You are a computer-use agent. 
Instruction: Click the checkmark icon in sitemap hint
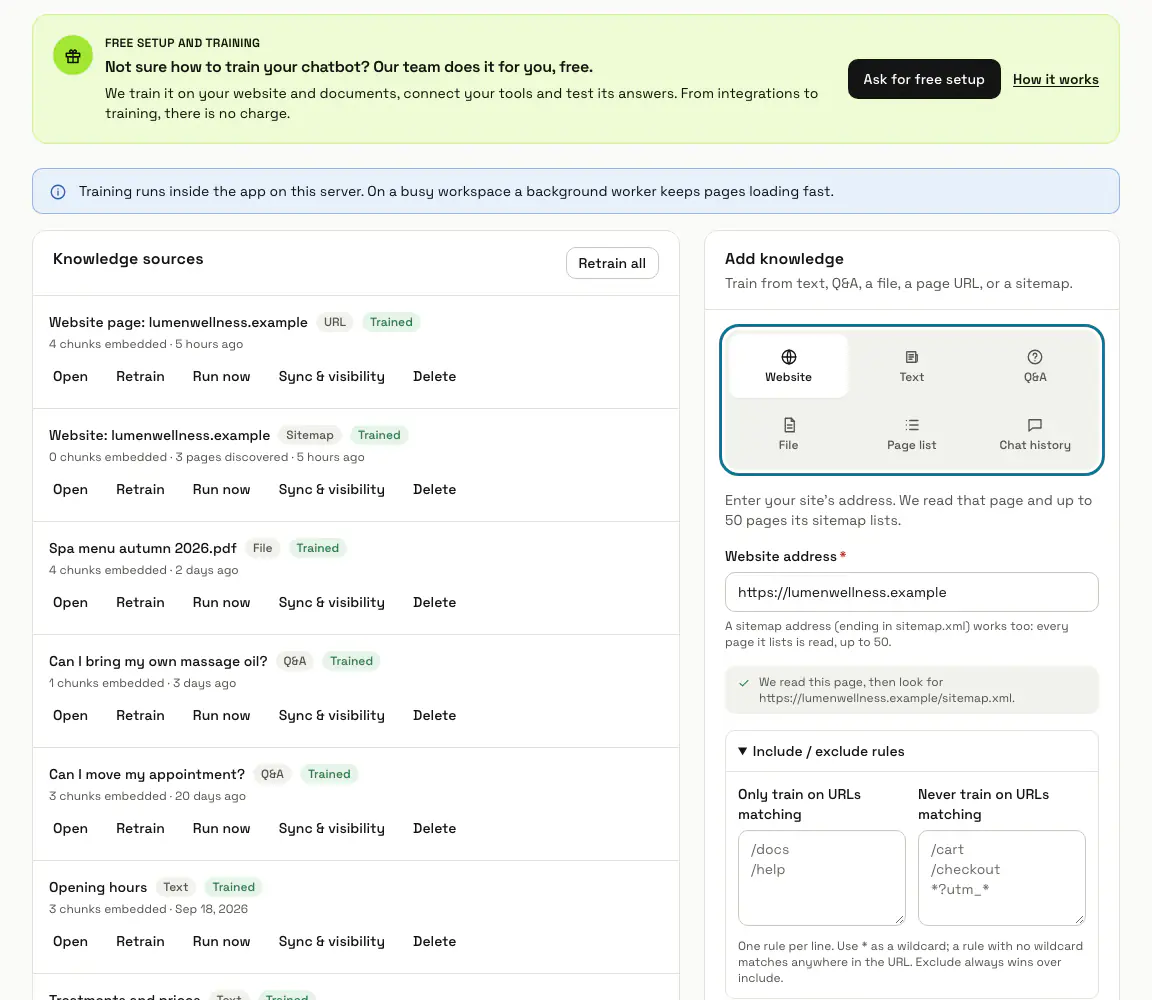click(744, 683)
